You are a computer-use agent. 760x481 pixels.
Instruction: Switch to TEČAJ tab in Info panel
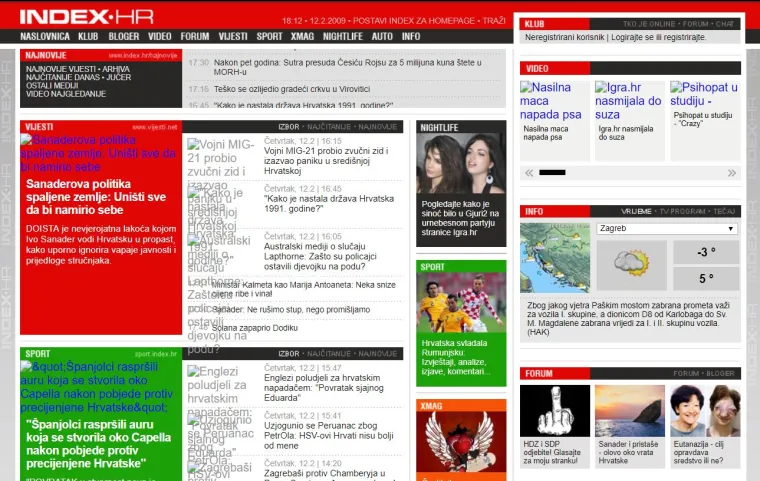pyautogui.click(x=724, y=211)
